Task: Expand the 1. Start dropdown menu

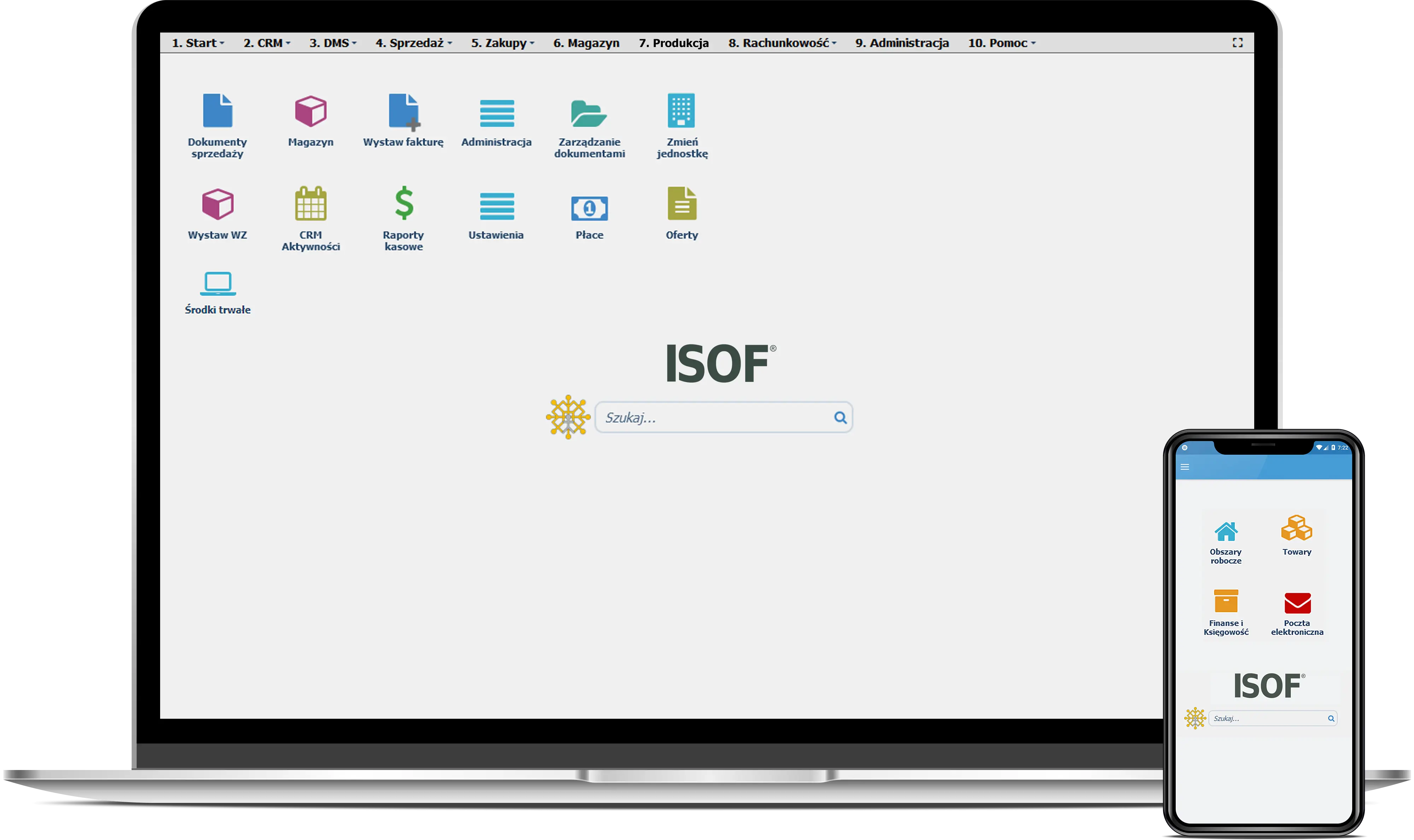Action: pos(198,43)
